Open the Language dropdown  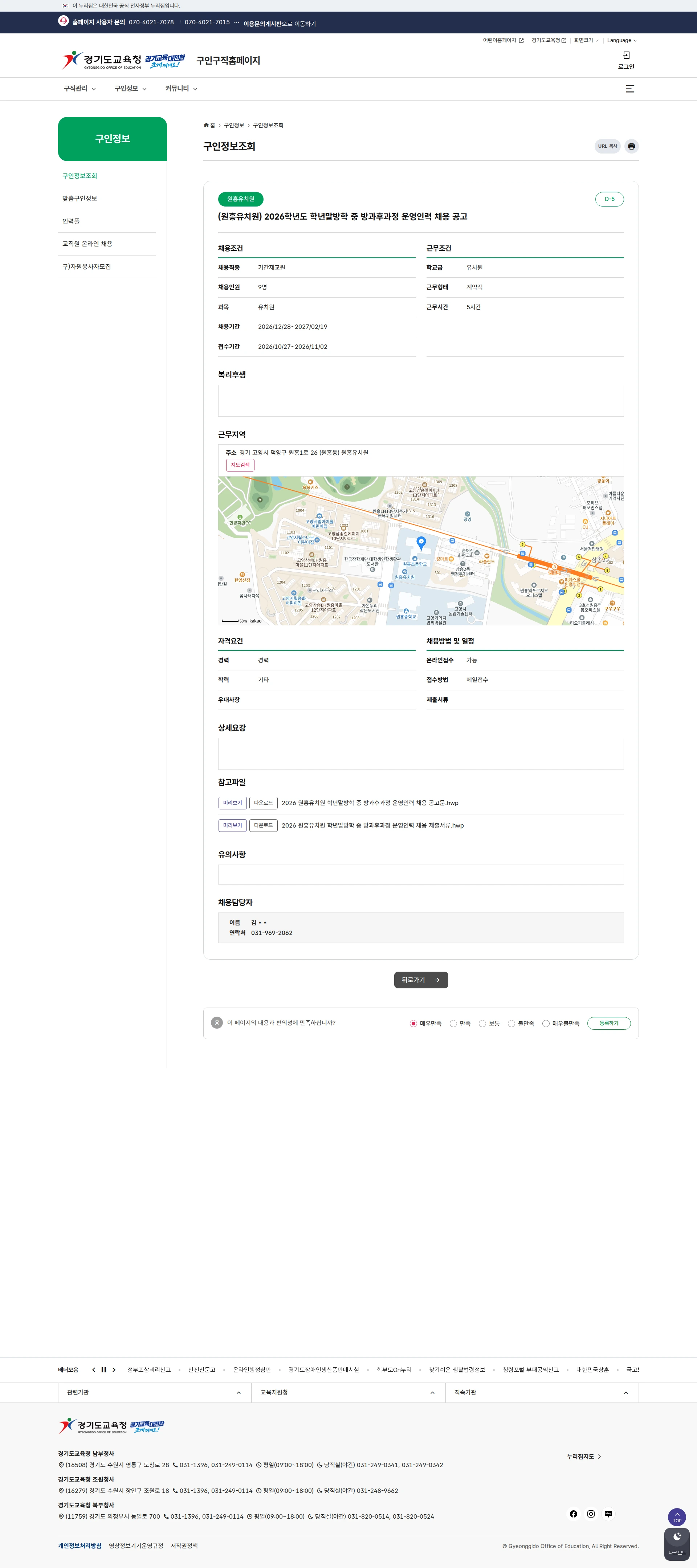click(x=621, y=41)
